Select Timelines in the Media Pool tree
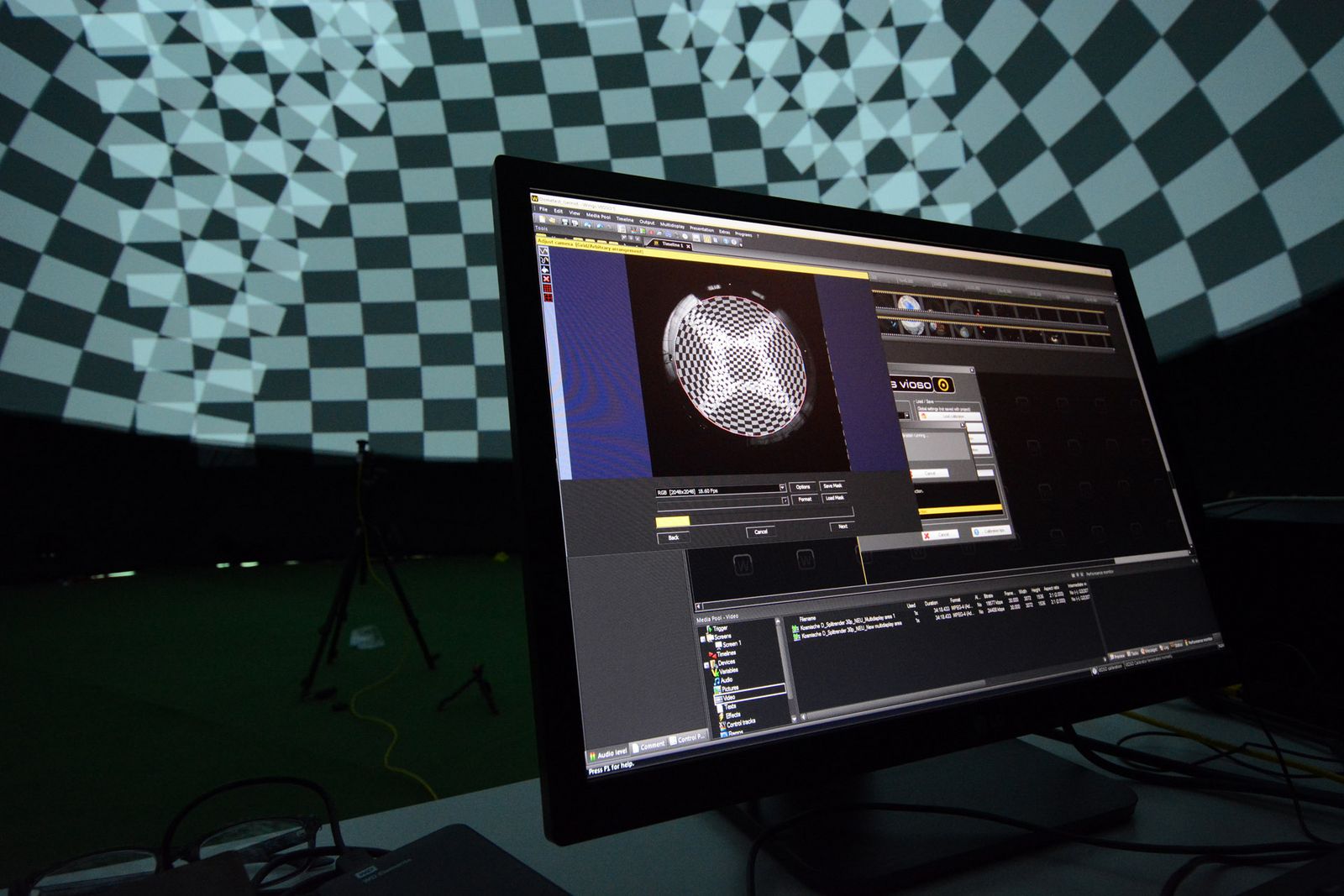Viewport: 1344px width, 896px height. tap(724, 654)
